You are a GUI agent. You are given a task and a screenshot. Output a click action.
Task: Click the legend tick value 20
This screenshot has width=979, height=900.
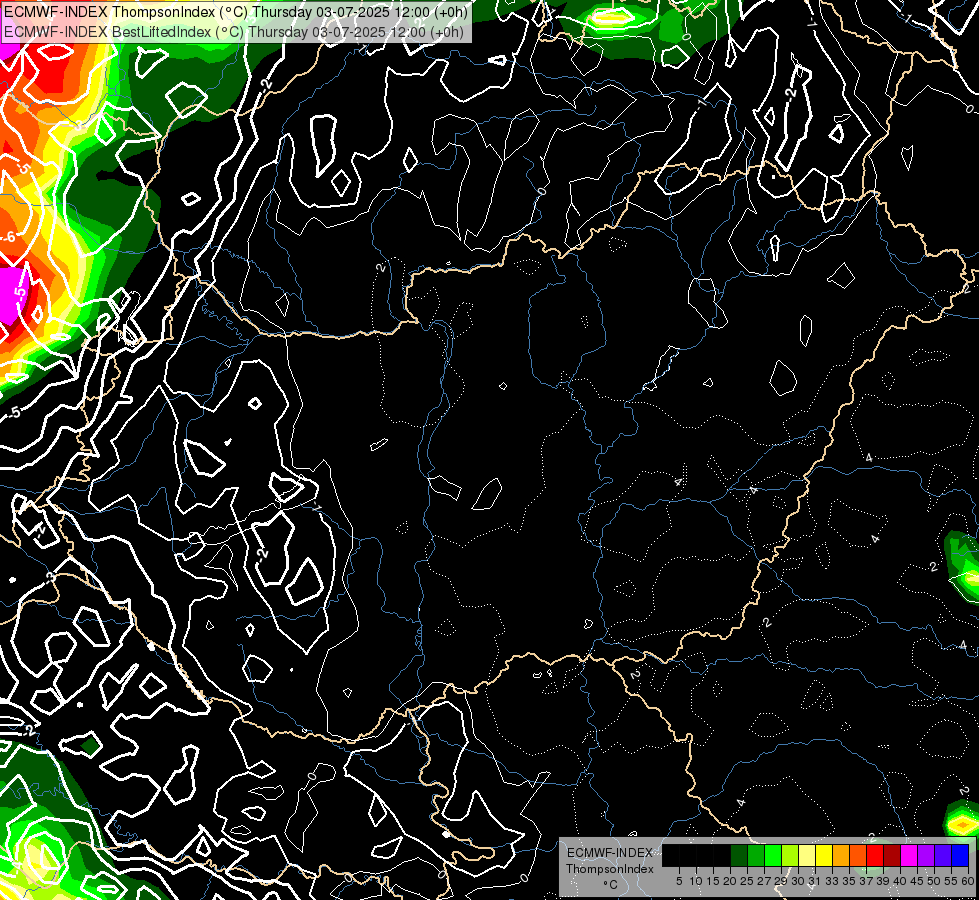tap(730, 881)
